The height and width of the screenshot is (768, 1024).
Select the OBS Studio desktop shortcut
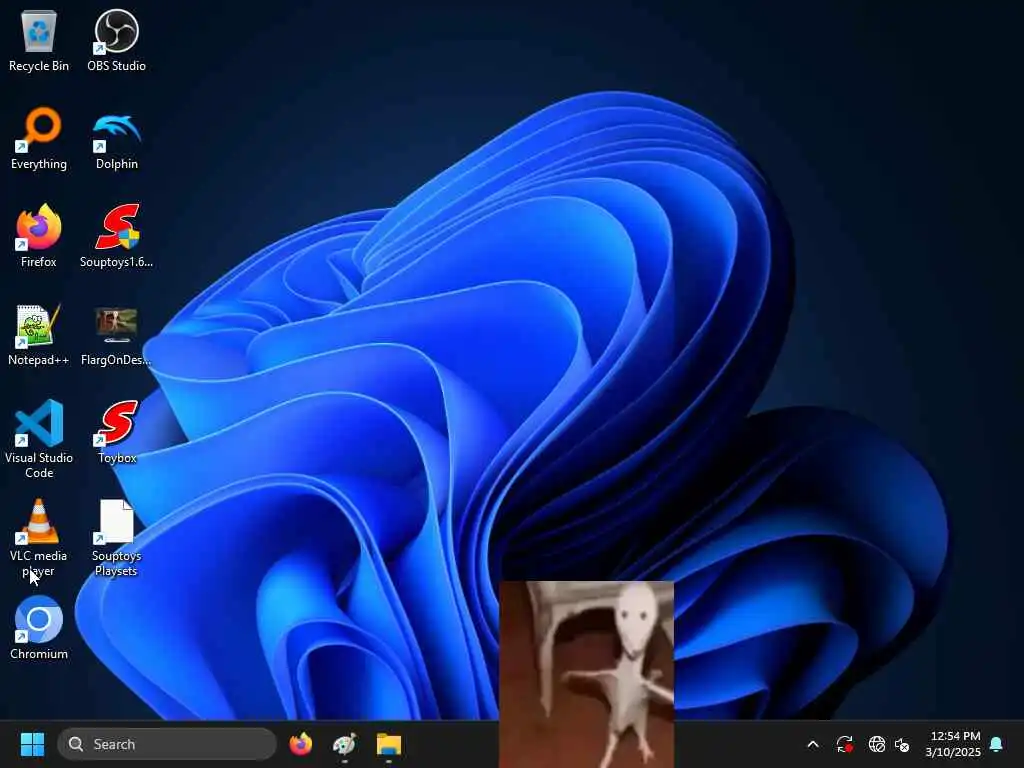(116, 40)
